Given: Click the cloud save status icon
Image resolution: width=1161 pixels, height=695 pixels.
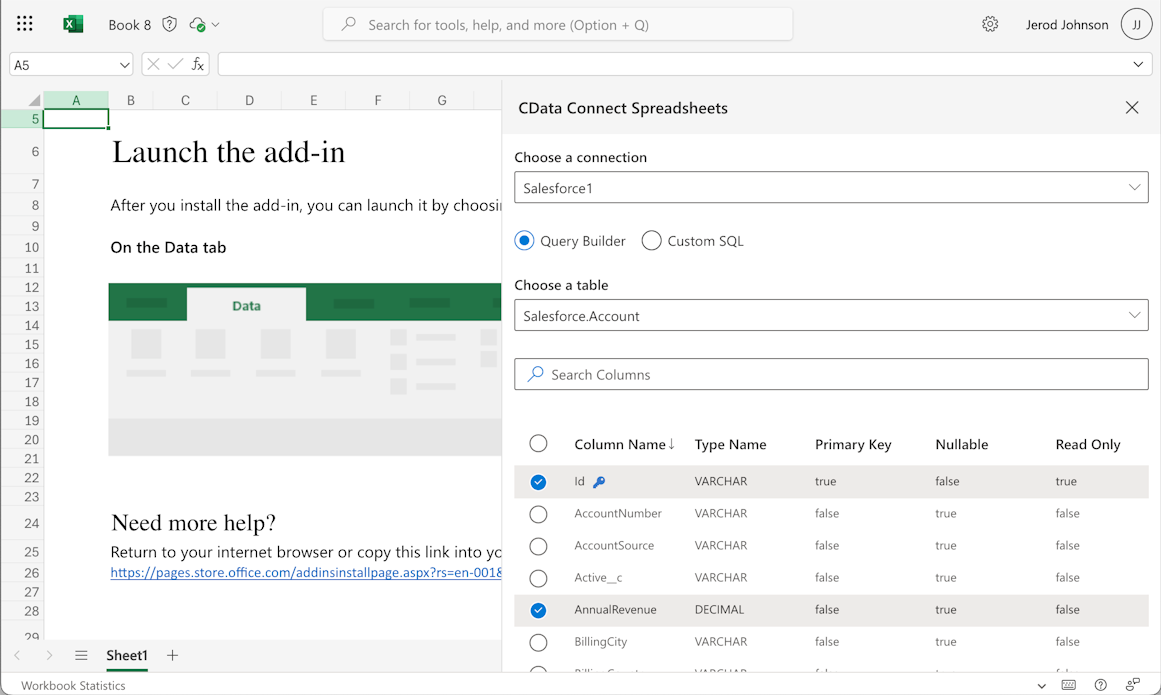Looking at the screenshot, I should pos(198,24).
